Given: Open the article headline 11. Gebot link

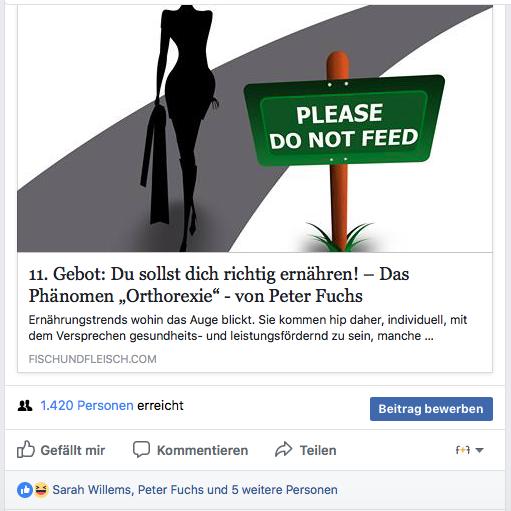Looking at the screenshot, I should (219, 285).
